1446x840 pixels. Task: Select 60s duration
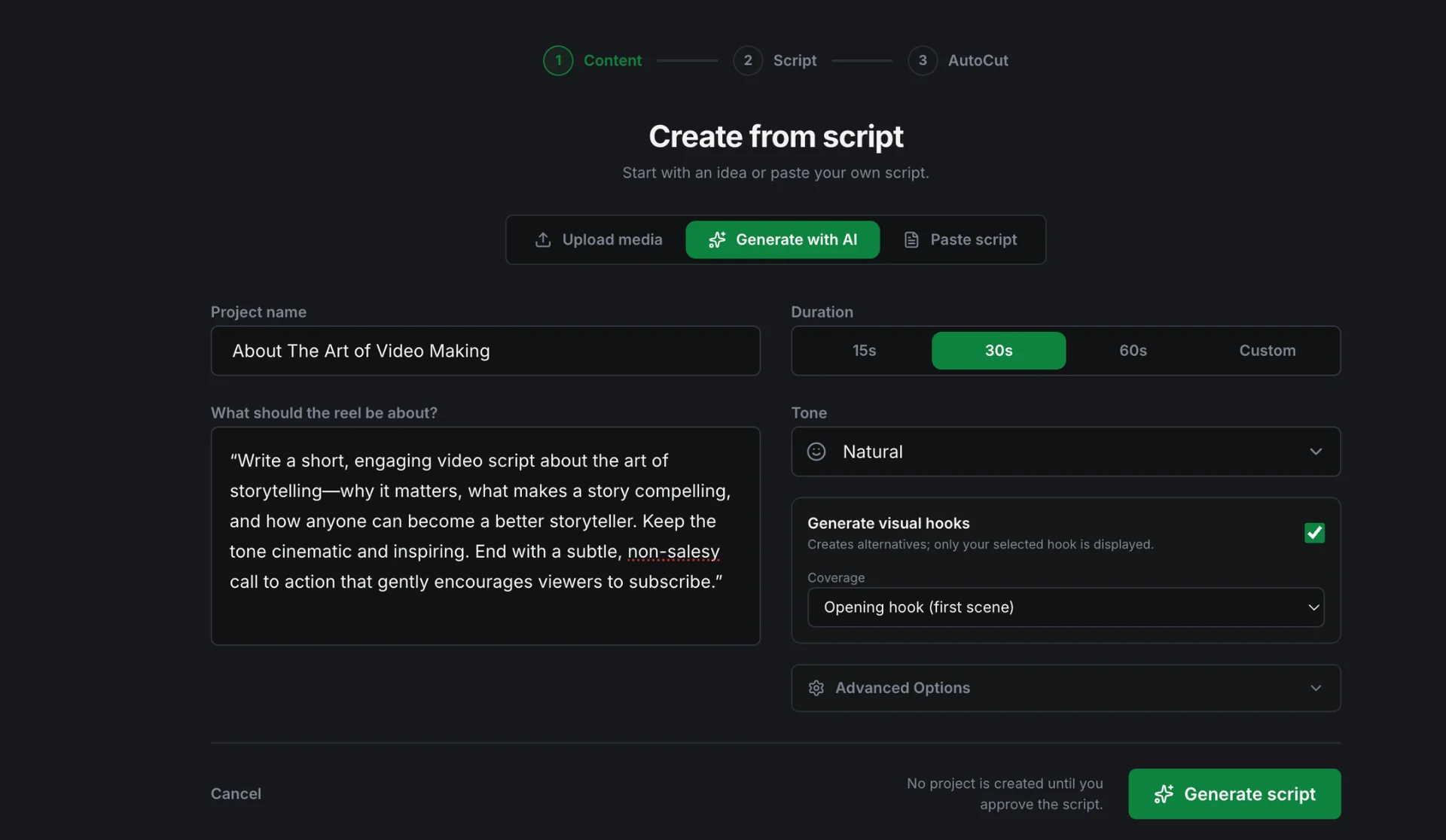pyautogui.click(x=1133, y=351)
